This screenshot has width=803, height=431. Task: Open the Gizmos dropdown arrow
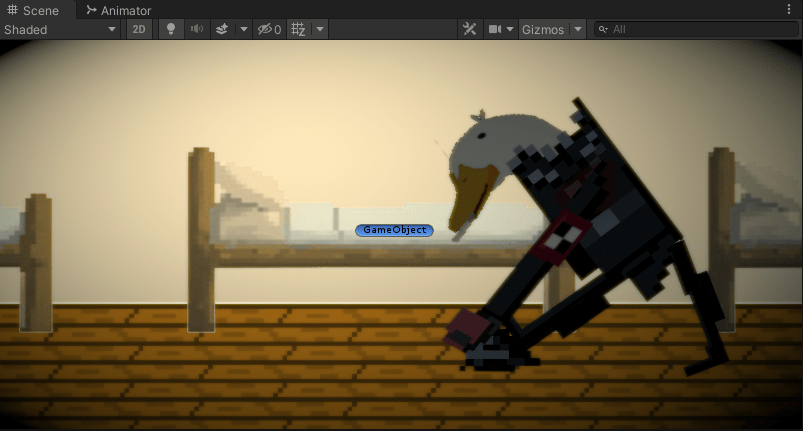point(578,29)
